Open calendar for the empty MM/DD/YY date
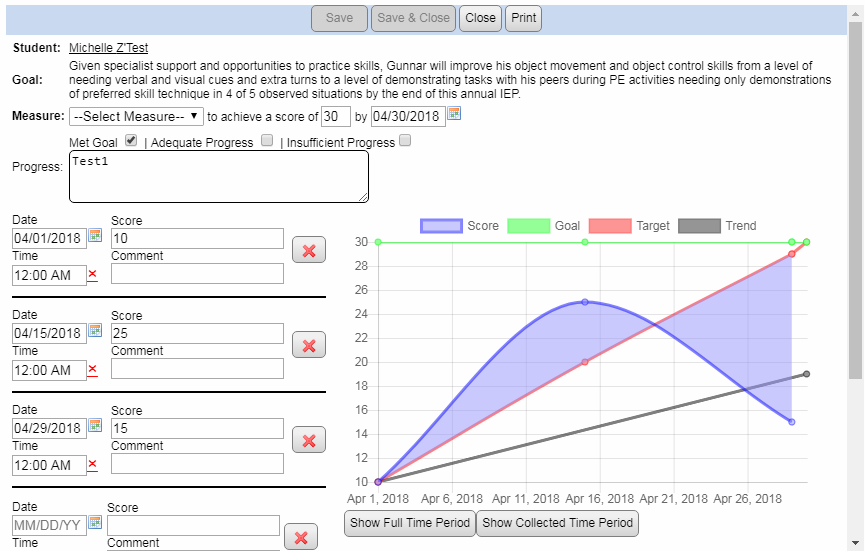Screen dimensions: 865x551 point(96,523)
